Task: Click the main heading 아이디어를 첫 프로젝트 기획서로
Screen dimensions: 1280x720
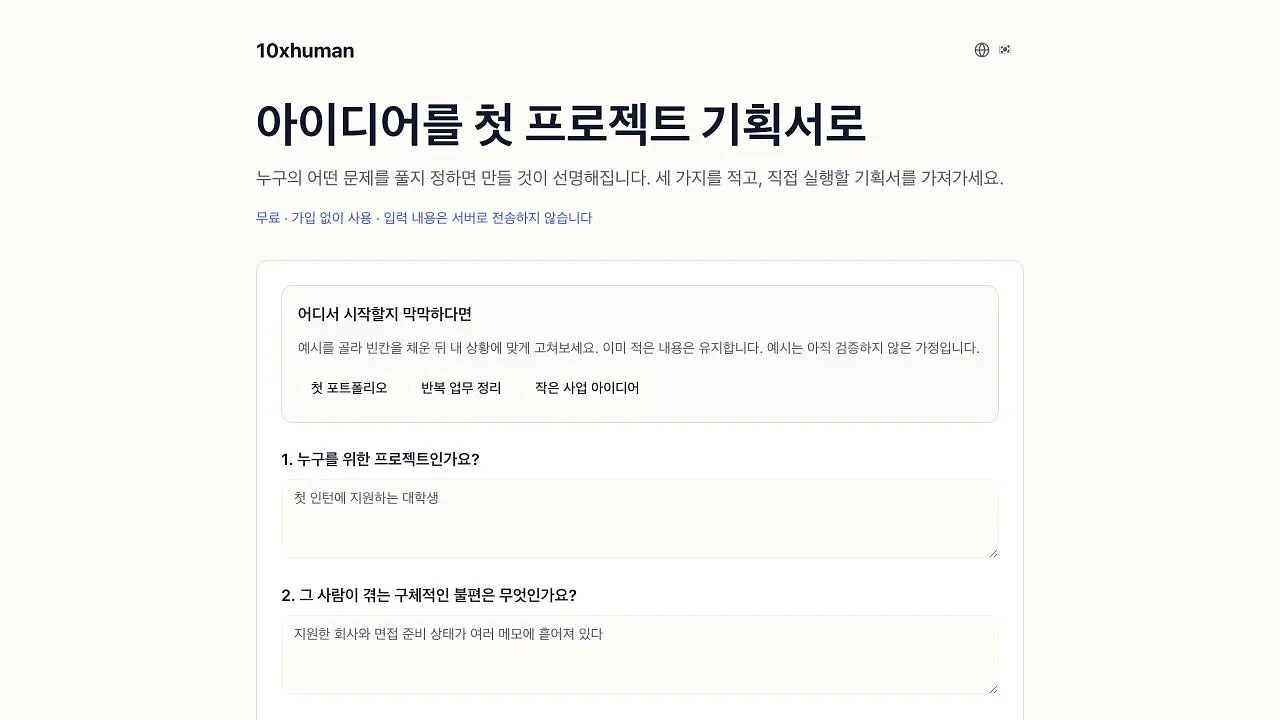Action: pos(560,124)
